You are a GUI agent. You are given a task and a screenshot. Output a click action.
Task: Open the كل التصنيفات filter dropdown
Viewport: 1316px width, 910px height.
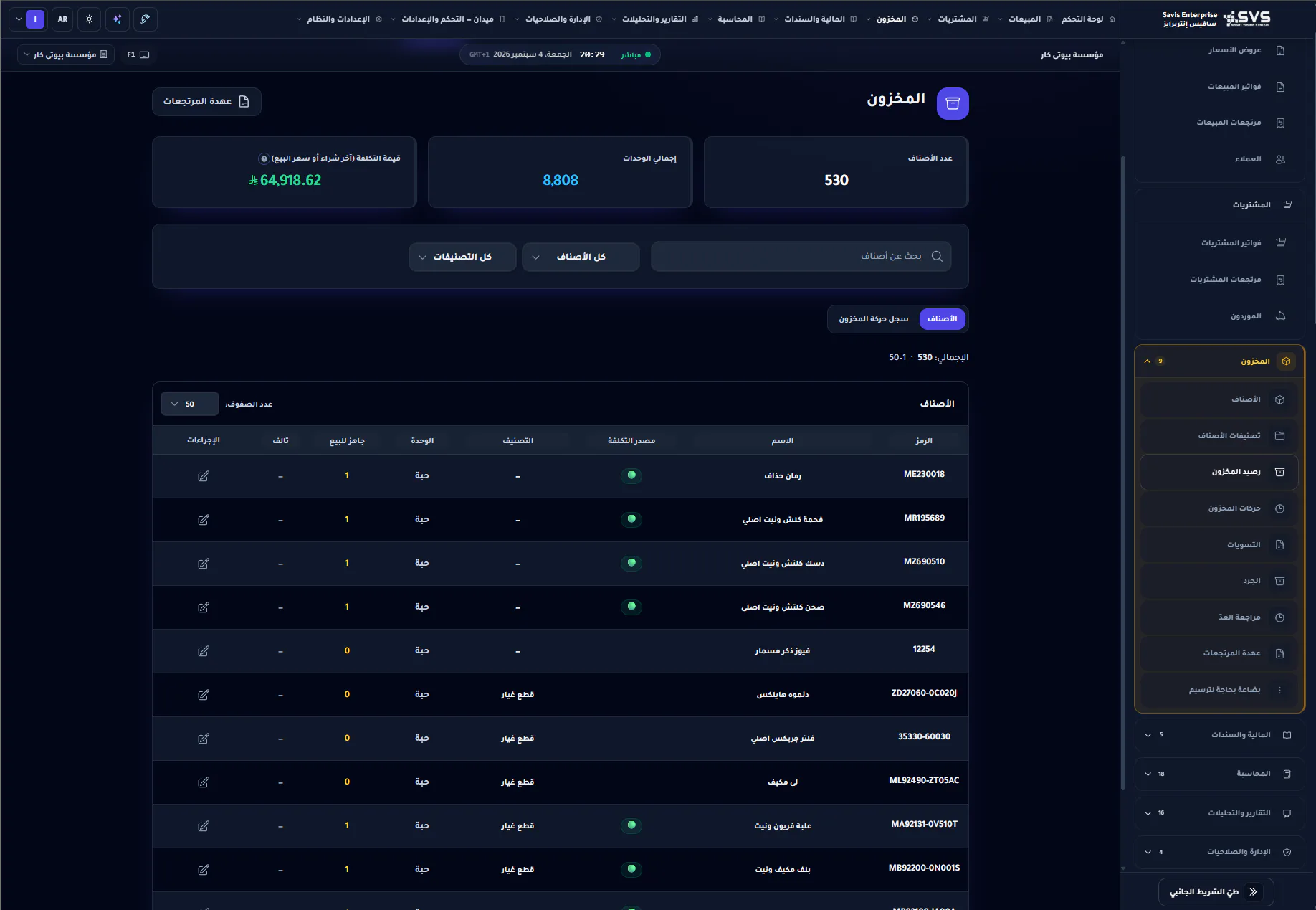pos(462,257)
